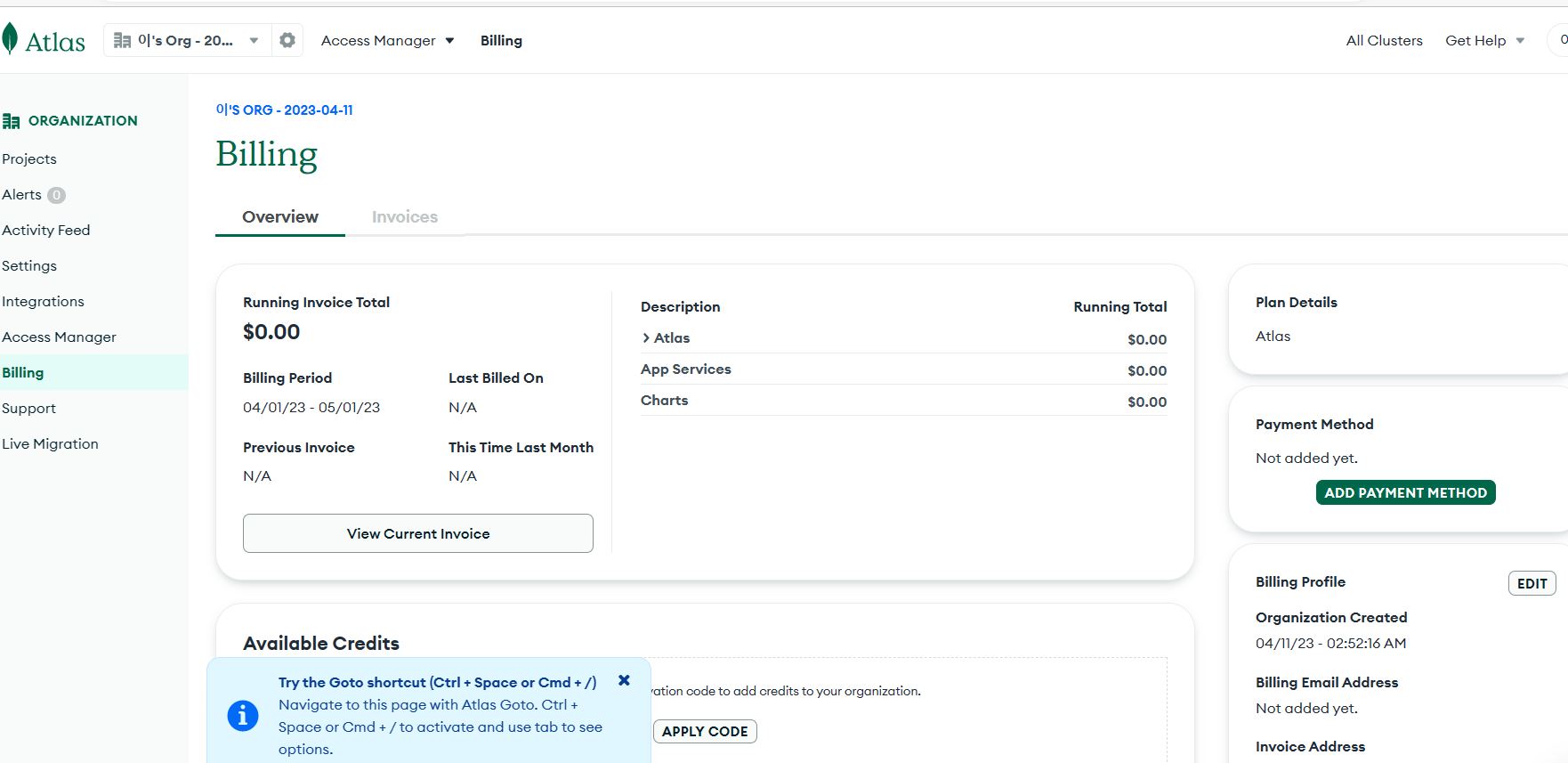This screenshot has height=763, width=1568.
Task: Open the Access Manager dropdown menu
Action: tap(388, 41)
